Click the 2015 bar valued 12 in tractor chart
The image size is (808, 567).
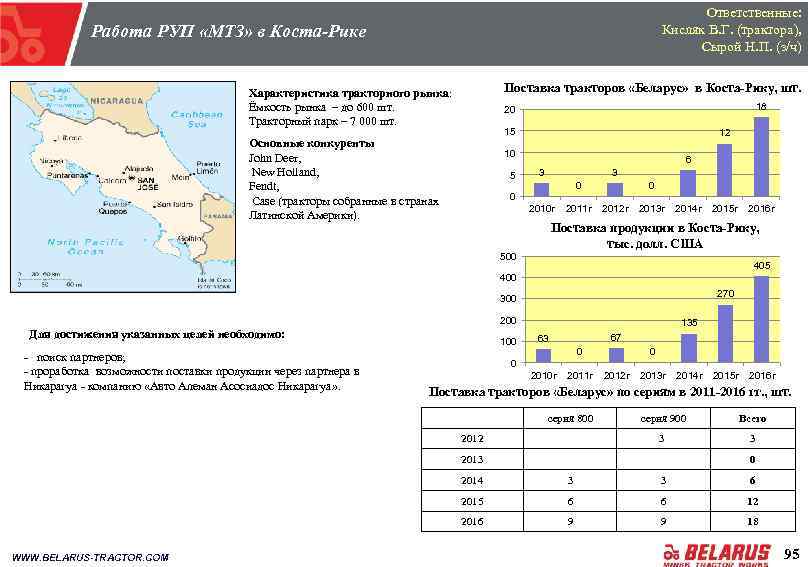(725, 170)
